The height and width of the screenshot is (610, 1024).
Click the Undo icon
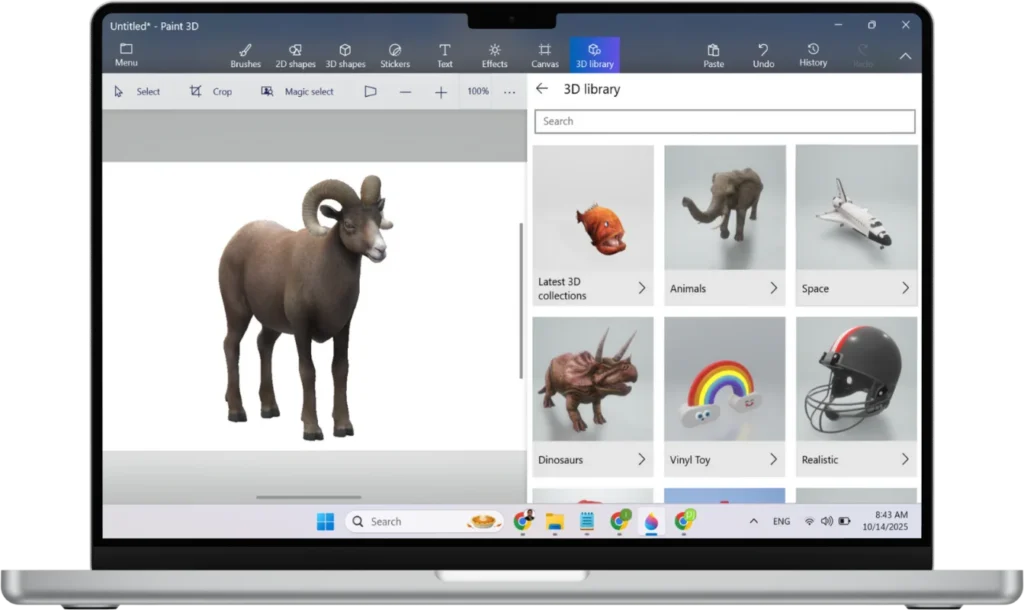pos(763,54)
